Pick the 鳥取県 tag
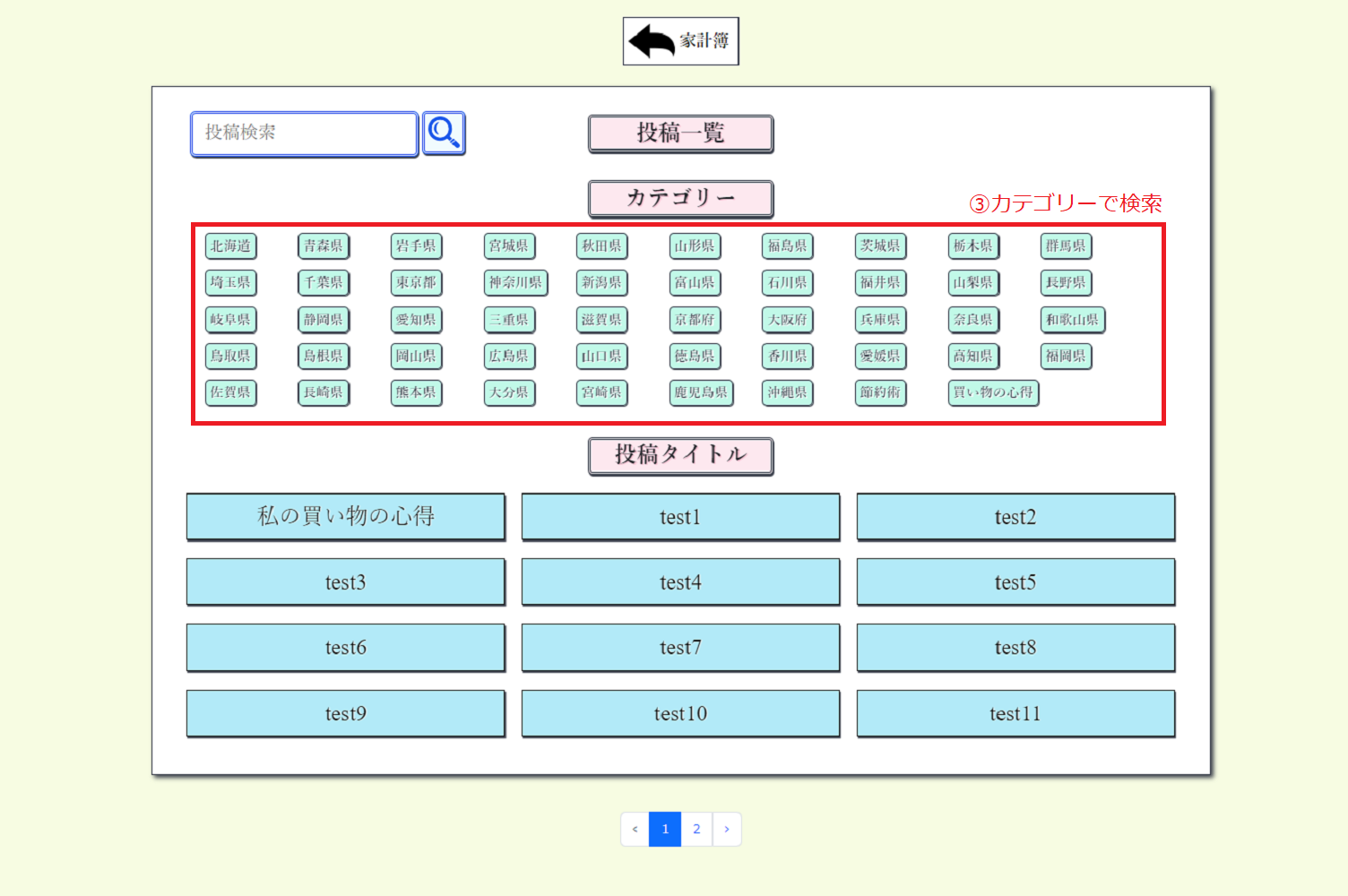1348x896 pixels. [231, 357]
